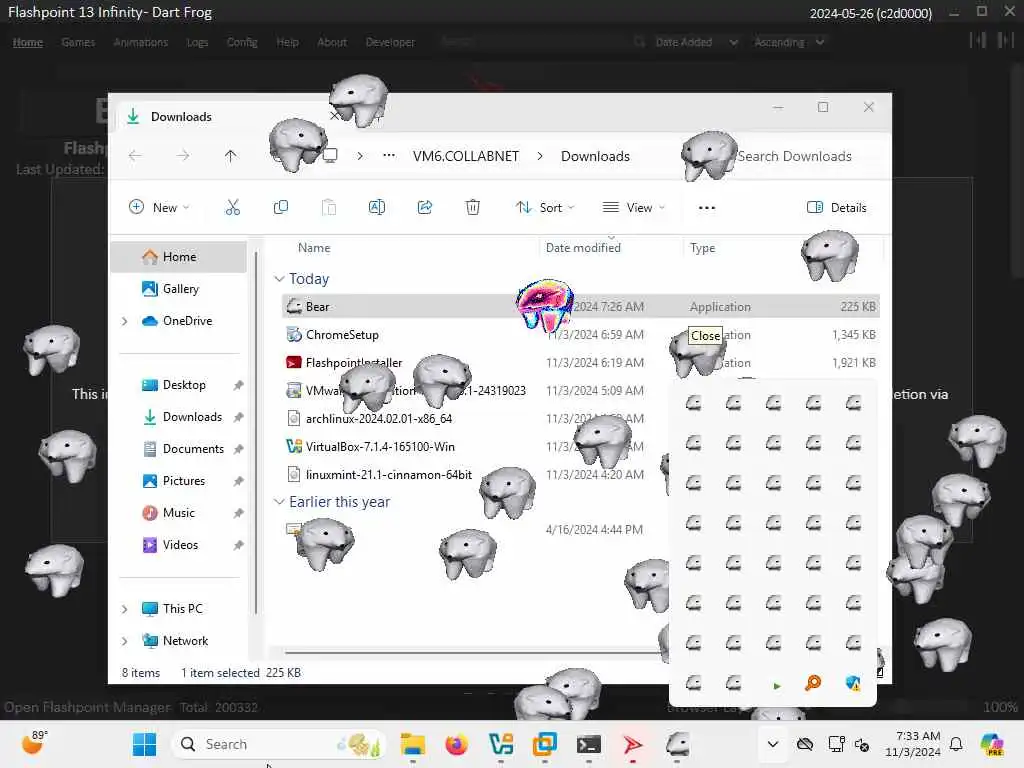Open VirtualBox from taskbar

[x=501, y=744]
